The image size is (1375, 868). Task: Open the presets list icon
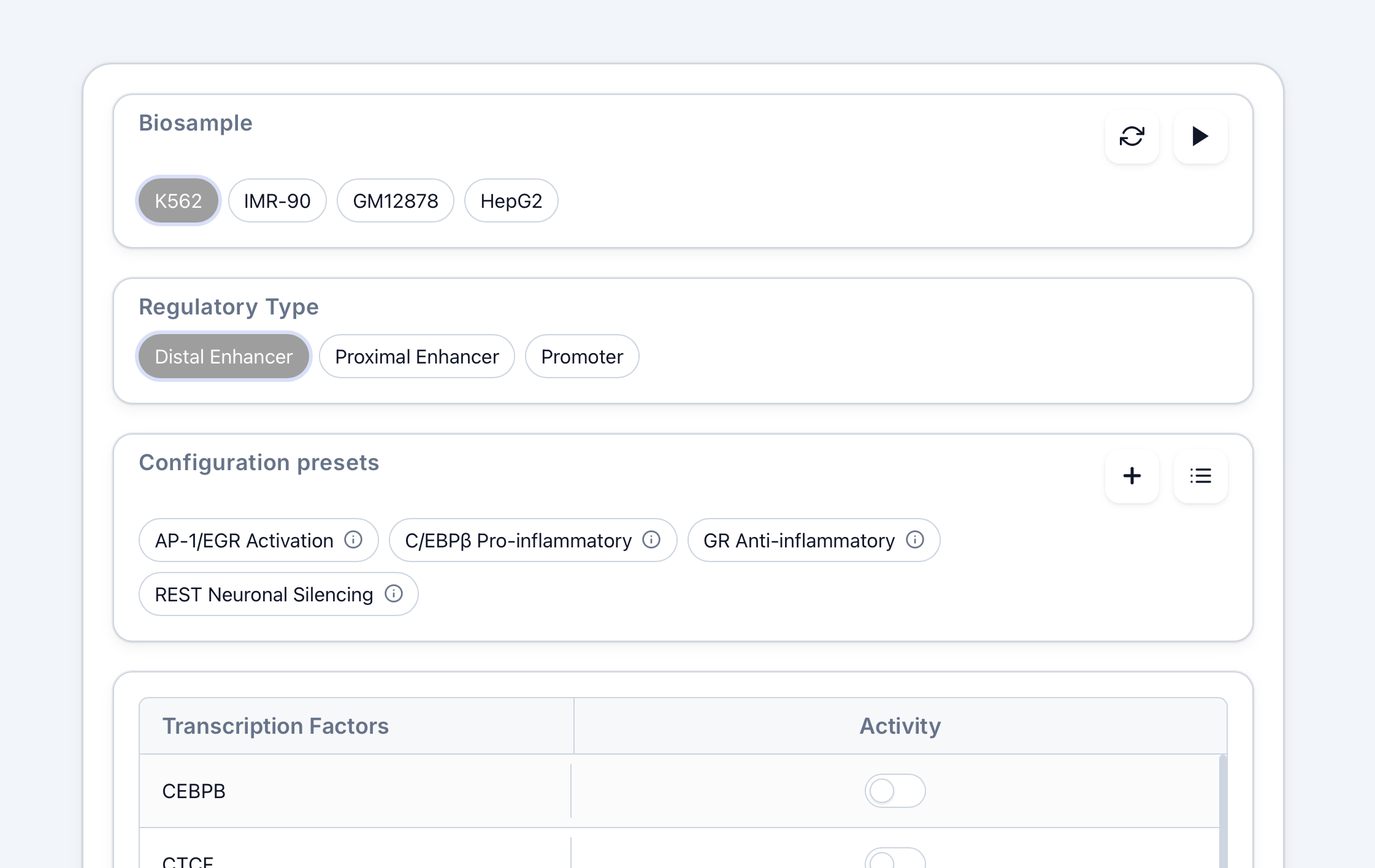tap(1200, 476)
